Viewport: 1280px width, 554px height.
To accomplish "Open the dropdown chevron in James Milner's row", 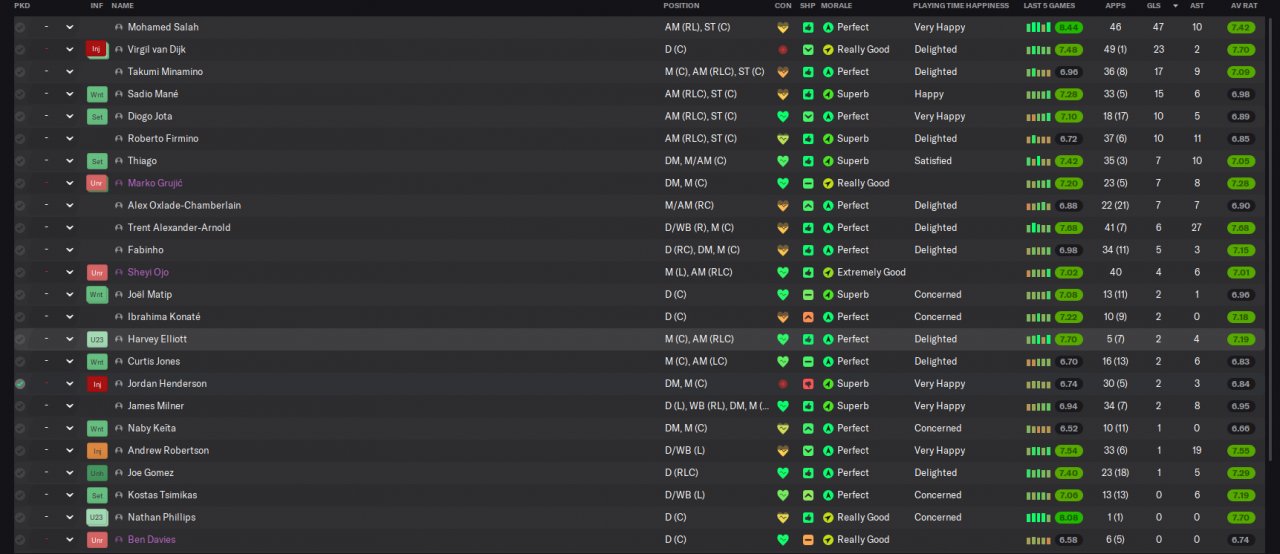I will (70, 406).
